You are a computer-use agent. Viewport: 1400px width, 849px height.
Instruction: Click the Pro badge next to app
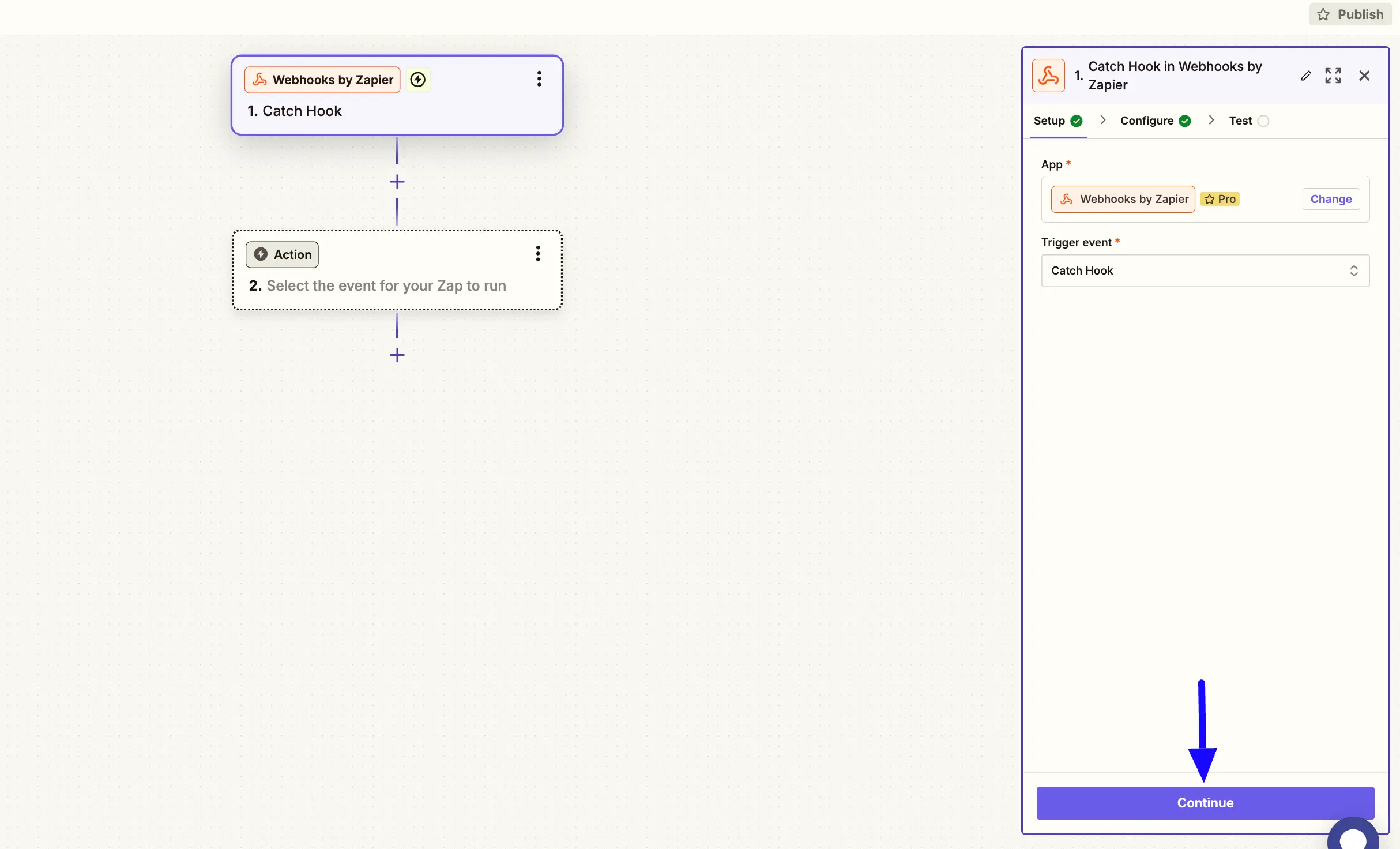(1220, 199)
